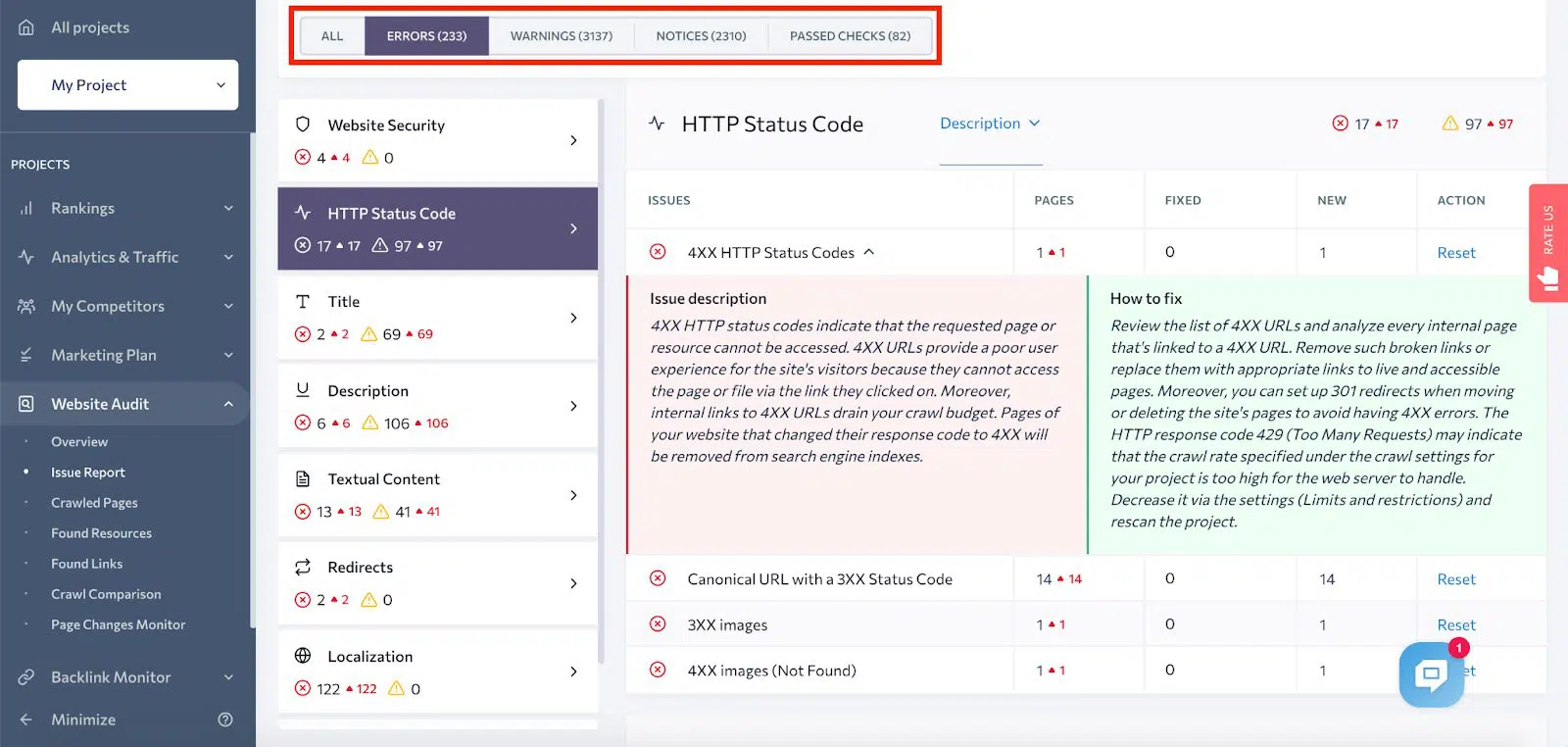The height and width of the screenshot is (747, 1568).
Task: Collapse the 4XX HTTP Status Codes row
Action: [x=868, y=252]
